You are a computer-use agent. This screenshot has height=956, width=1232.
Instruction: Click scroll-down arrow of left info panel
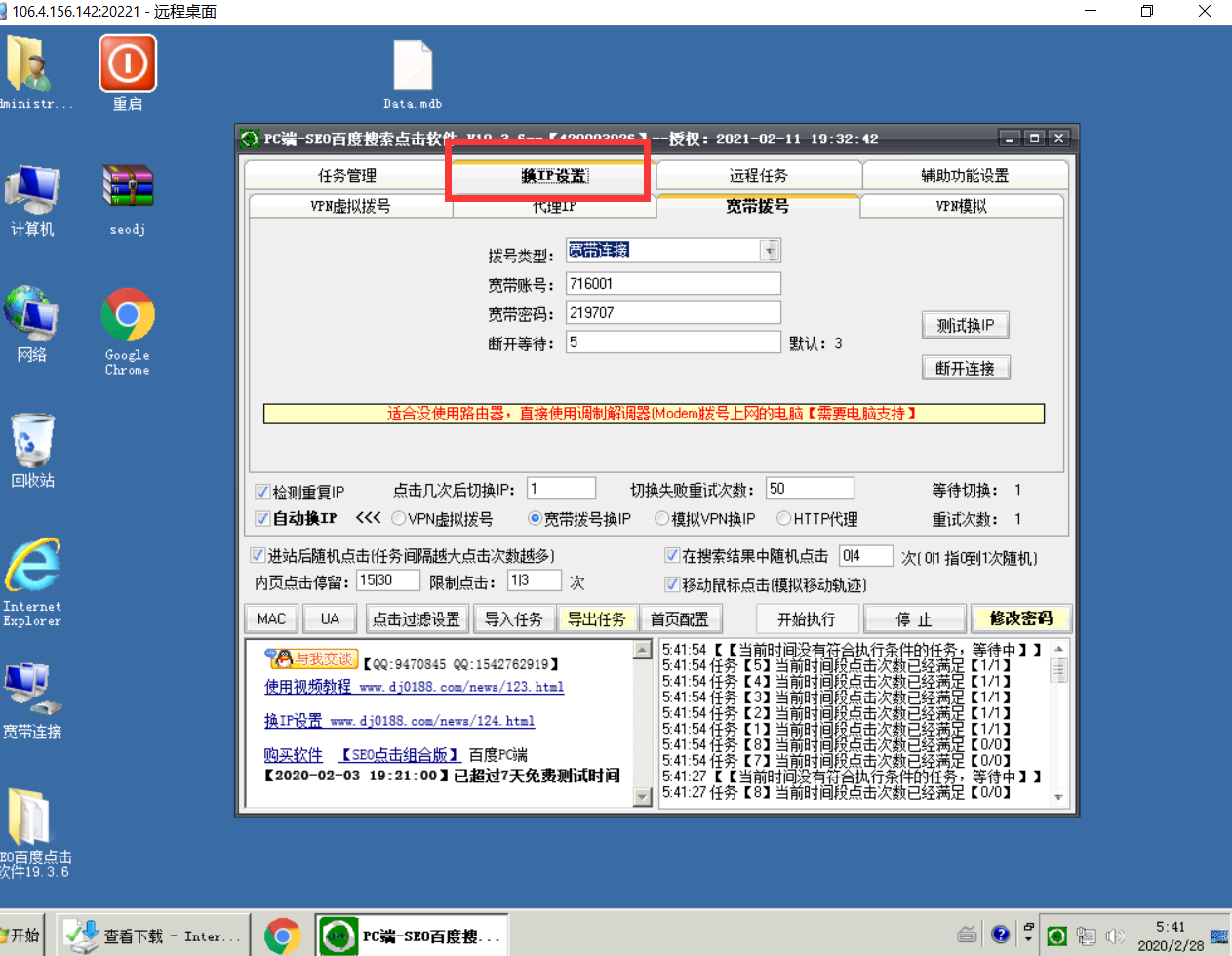tap(642, 796)
